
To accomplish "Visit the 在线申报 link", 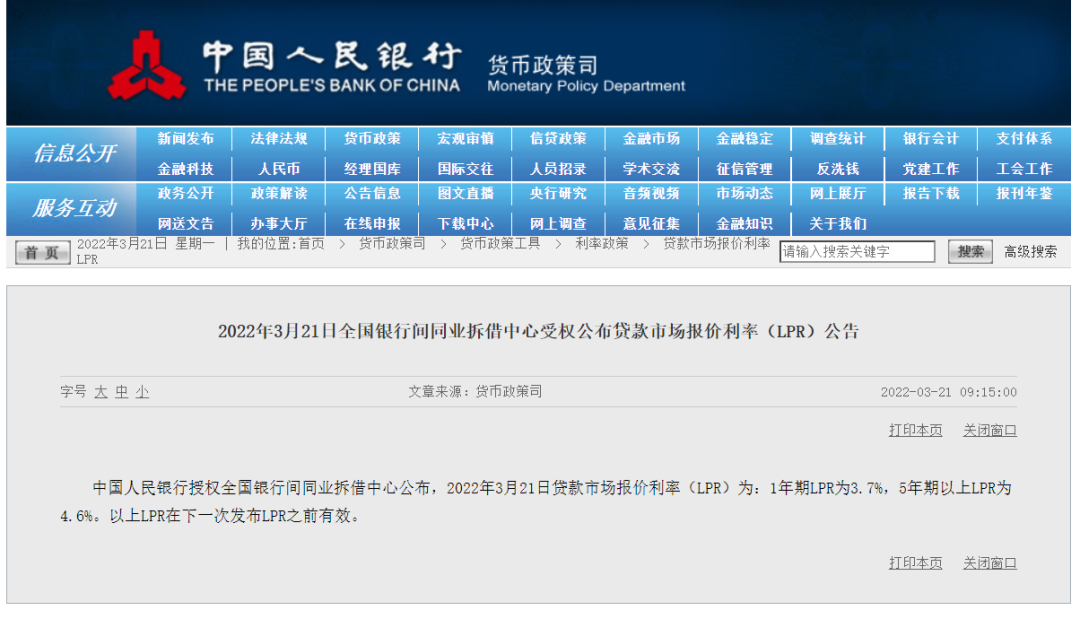I will point(372,224).
